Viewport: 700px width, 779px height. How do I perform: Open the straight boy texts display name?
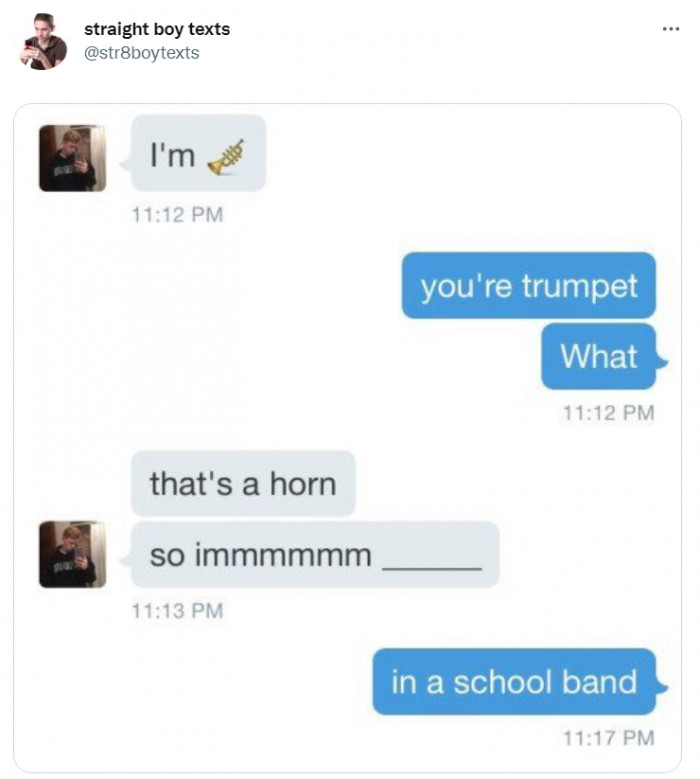(x=157, y=29)
